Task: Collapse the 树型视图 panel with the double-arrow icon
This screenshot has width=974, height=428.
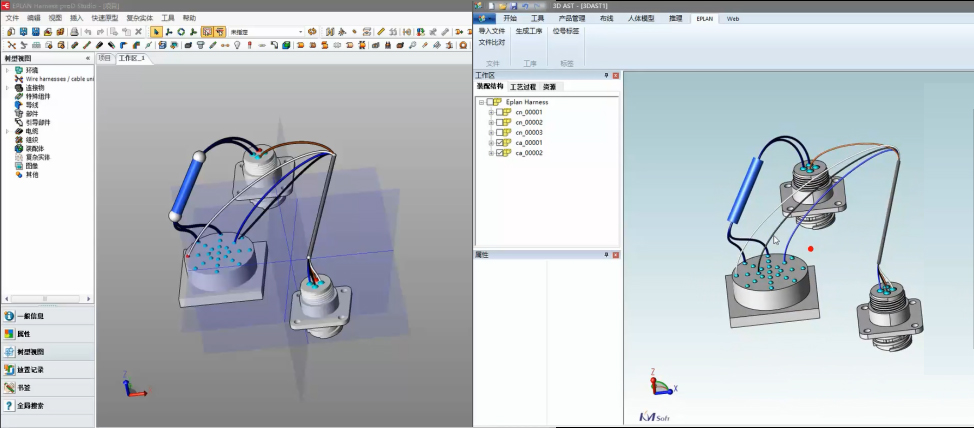Action: [88, 58]
